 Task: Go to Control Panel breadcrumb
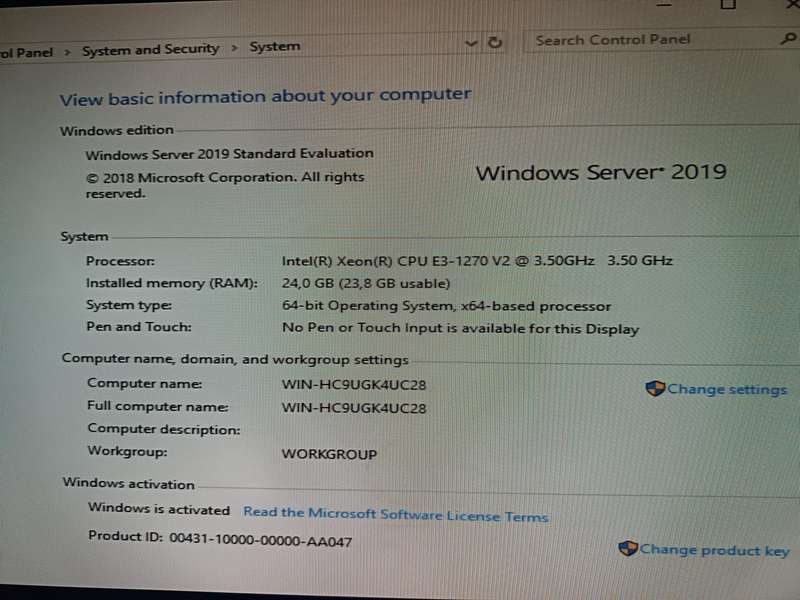(x=27, y=52)
